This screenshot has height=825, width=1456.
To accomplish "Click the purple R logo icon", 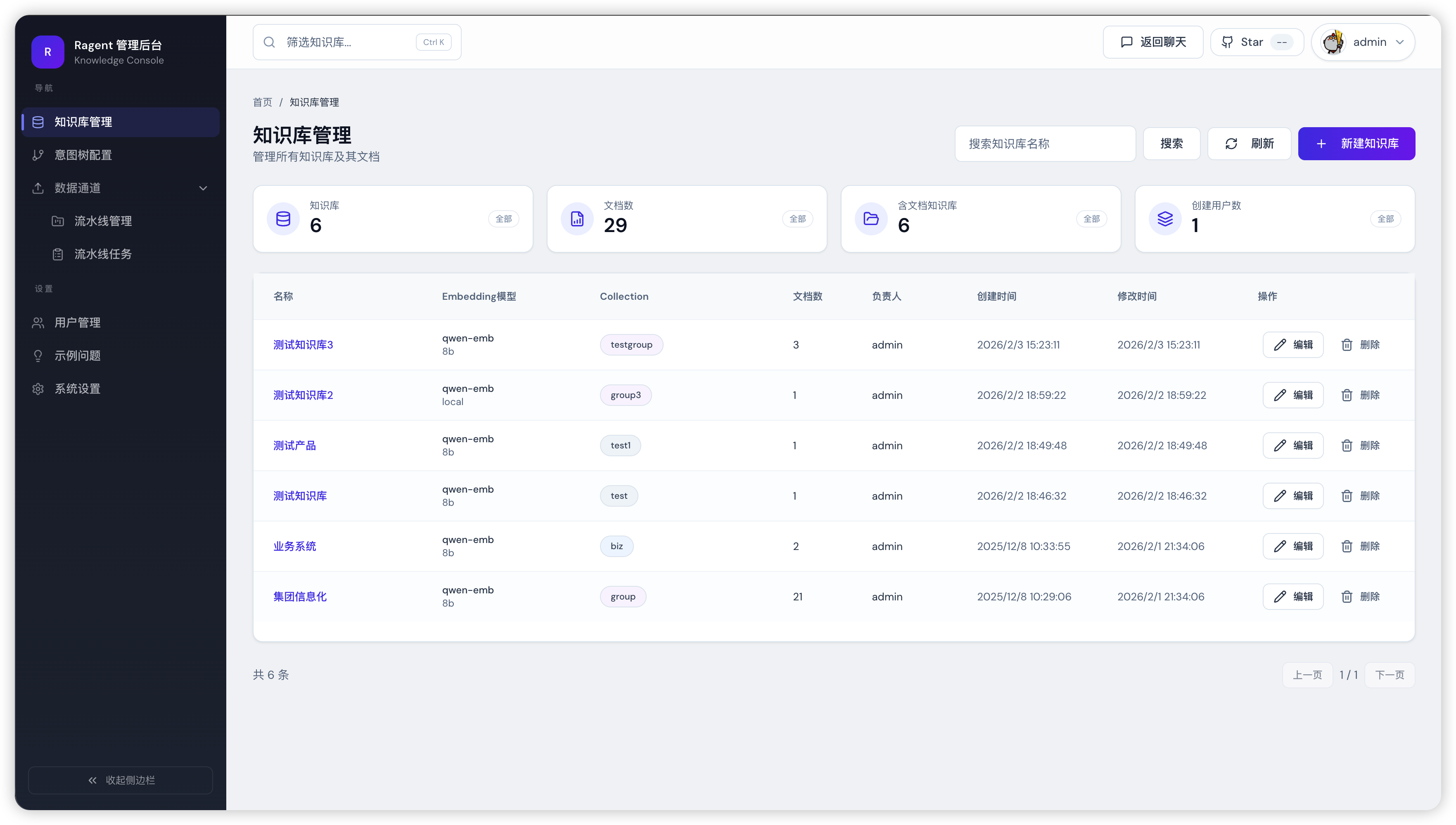I will [x=47, y=52].
